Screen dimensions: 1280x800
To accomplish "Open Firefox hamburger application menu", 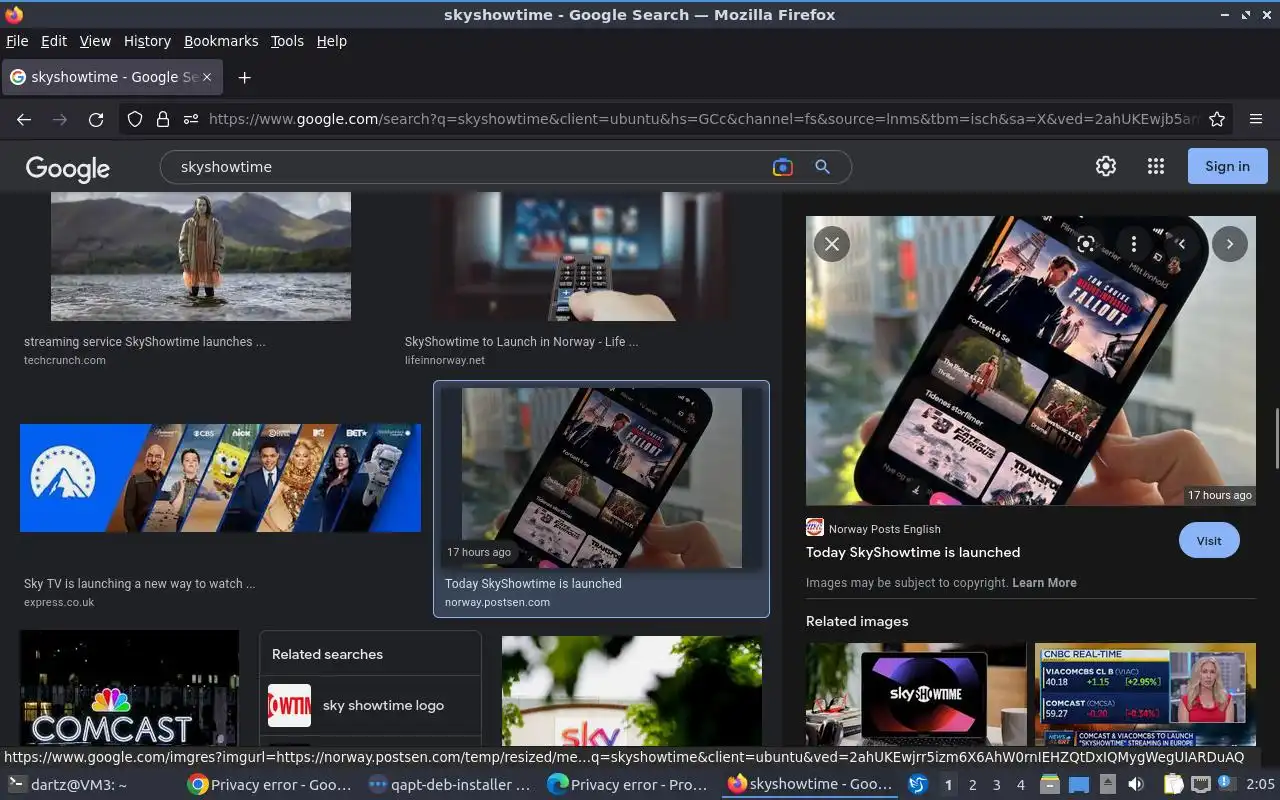I will (1256, 120).
